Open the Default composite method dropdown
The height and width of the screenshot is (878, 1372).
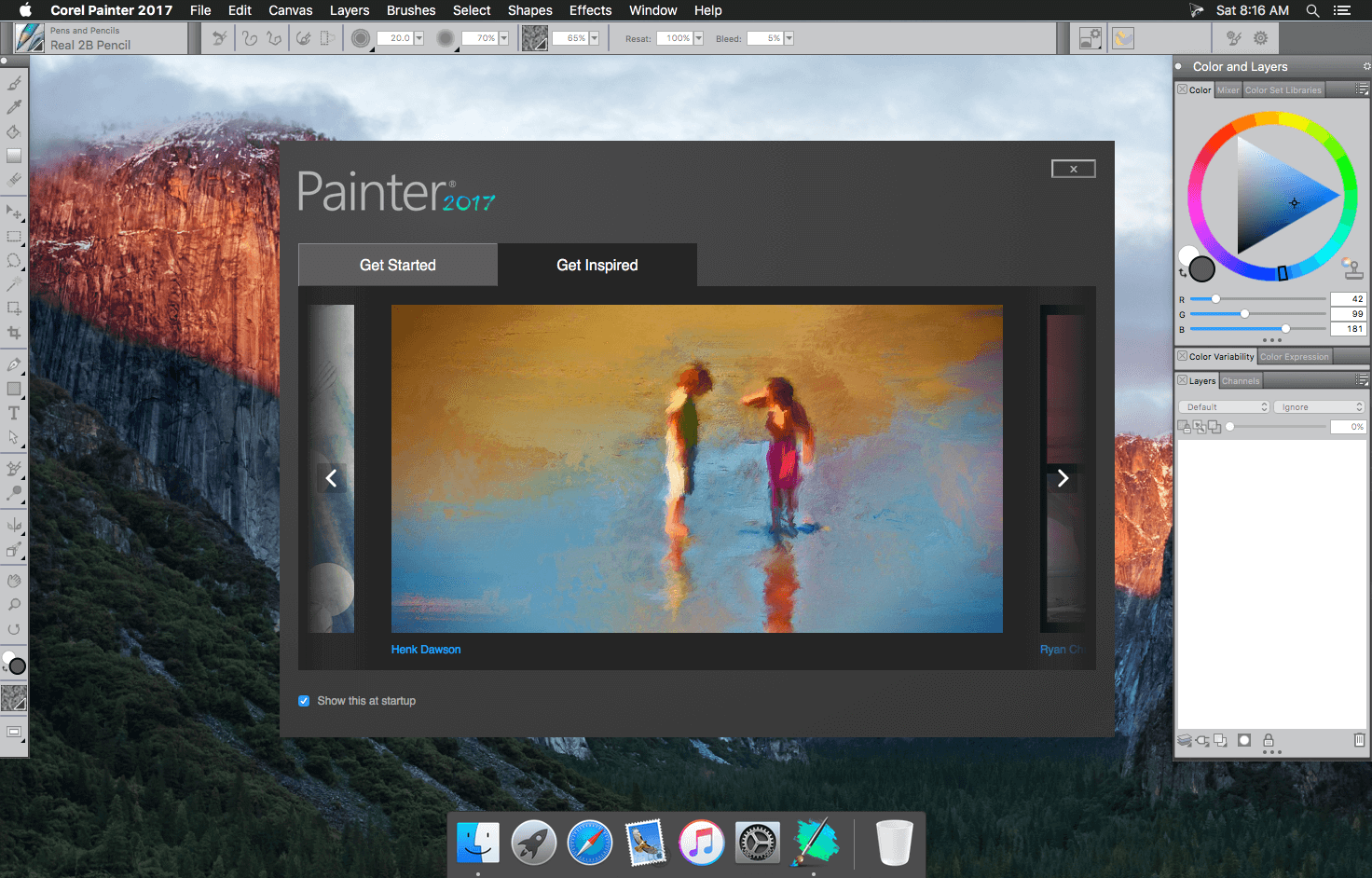coord(1224,407)
